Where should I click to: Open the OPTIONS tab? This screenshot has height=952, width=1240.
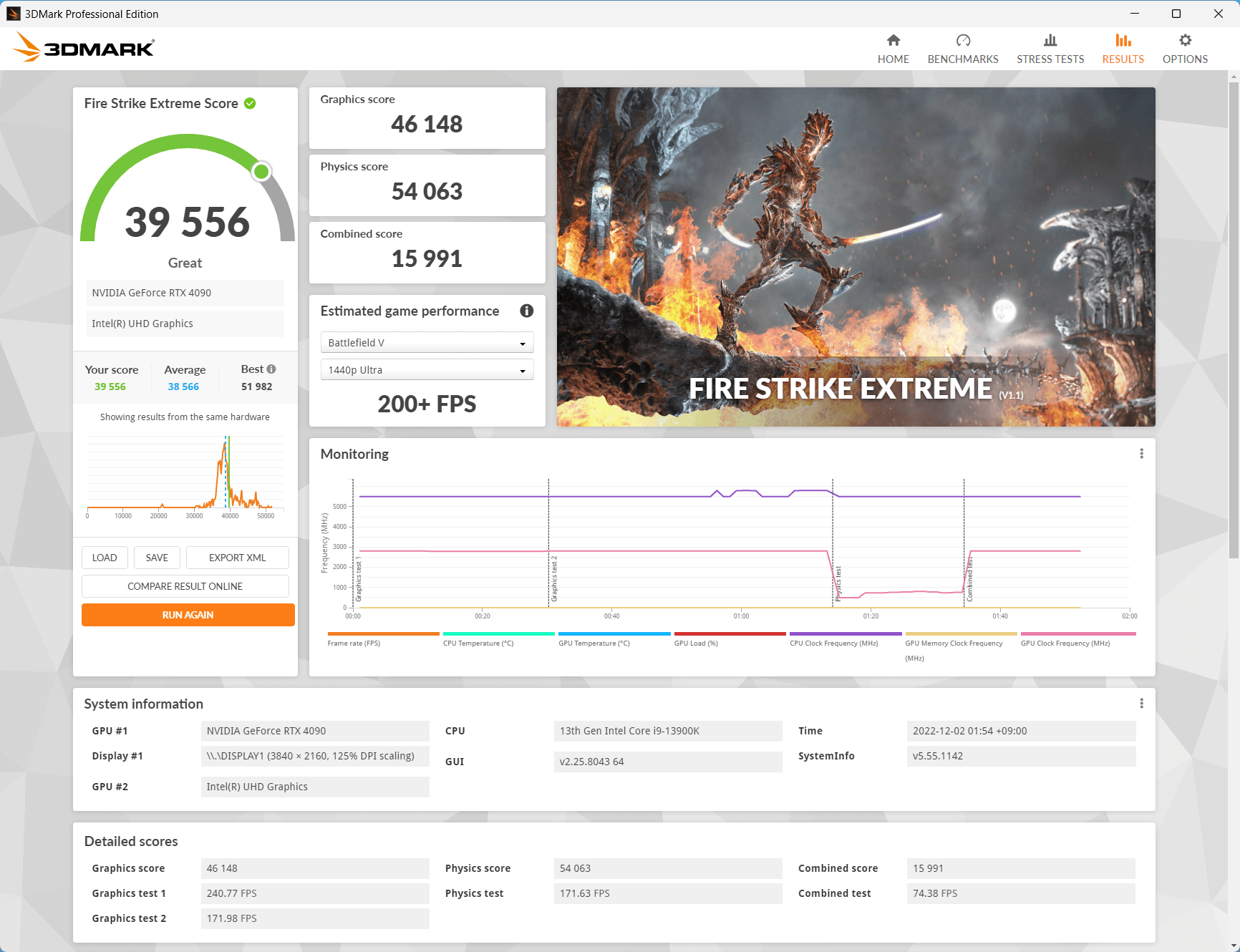1185,49
